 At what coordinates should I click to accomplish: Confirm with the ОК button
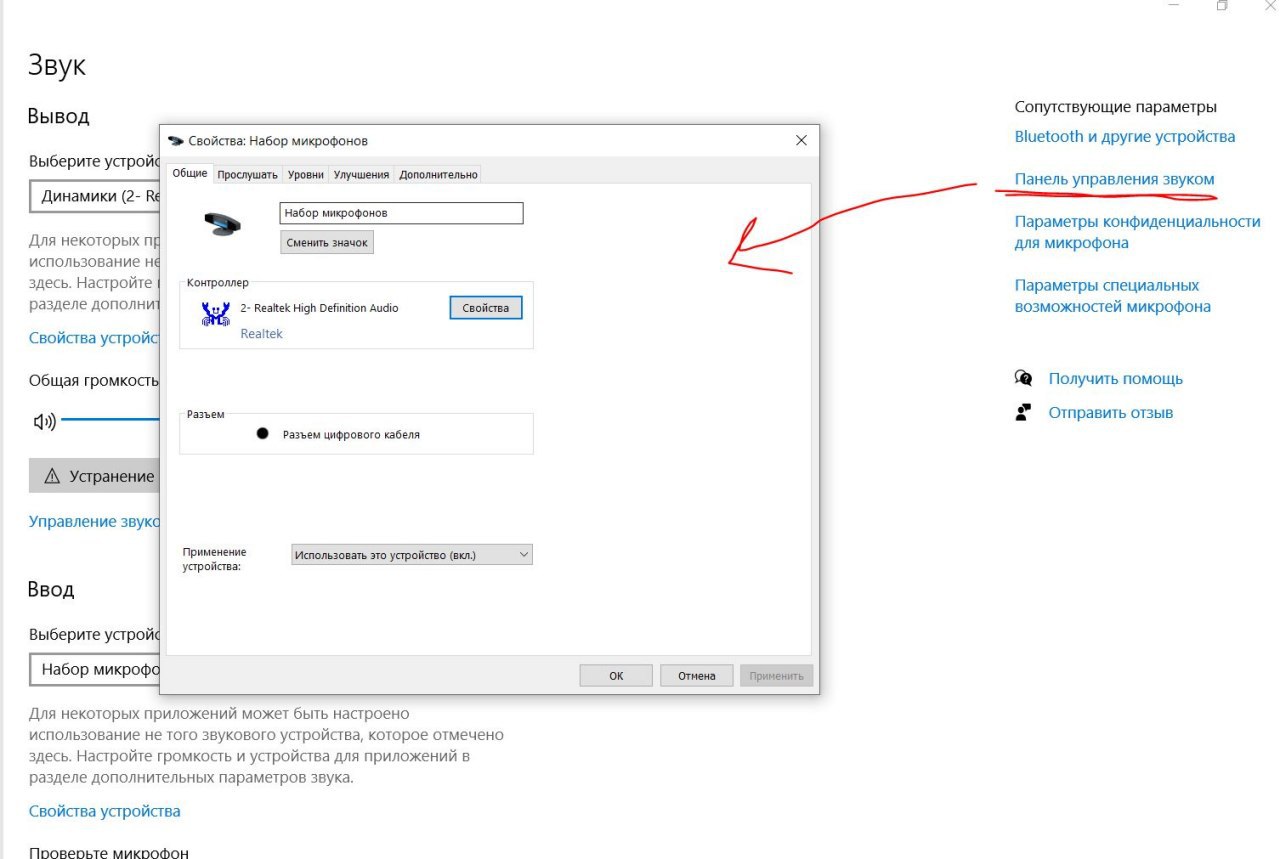pyautogui.click(x=616, y=676)
